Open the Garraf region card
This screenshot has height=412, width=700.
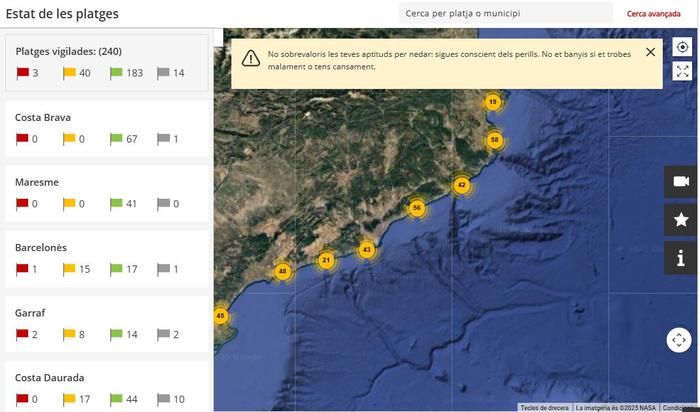(x=107, y=323)
